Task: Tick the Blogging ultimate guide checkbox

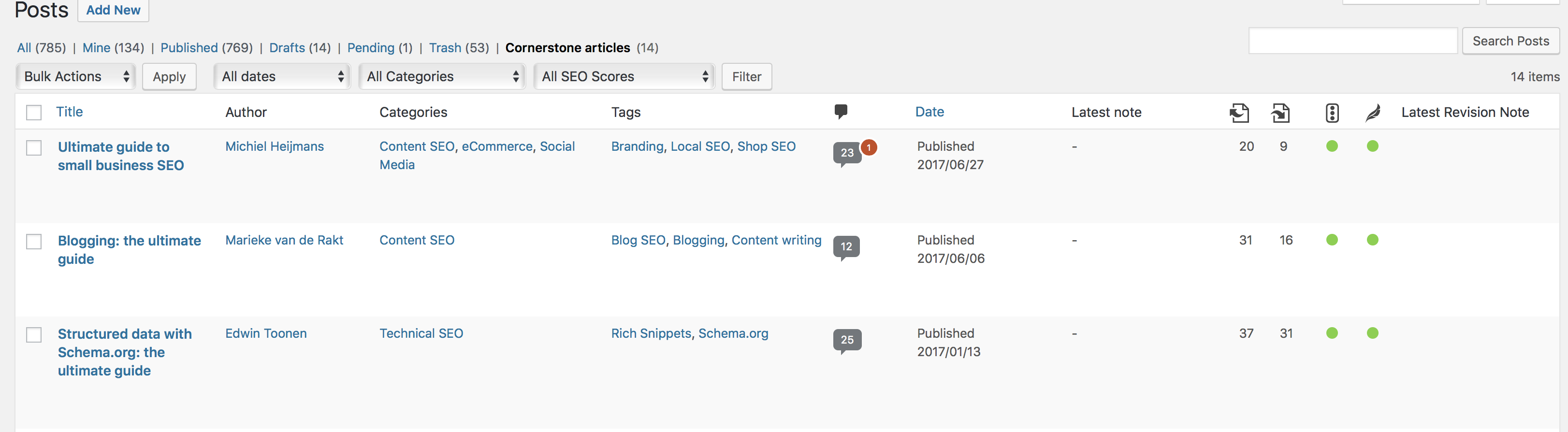Action: click(x=34, y=242)
